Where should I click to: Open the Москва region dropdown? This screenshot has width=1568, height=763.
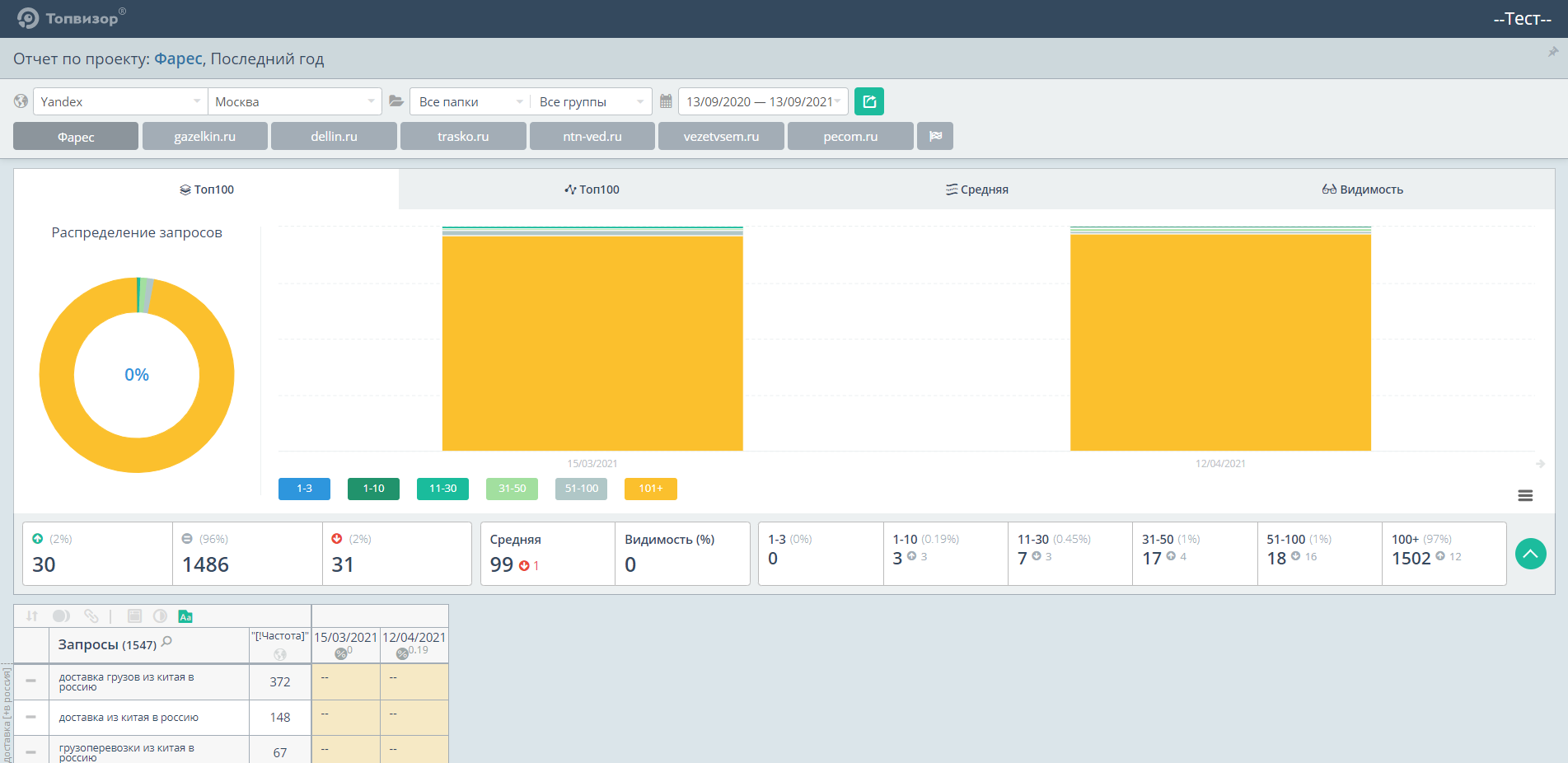click(295, 101)
